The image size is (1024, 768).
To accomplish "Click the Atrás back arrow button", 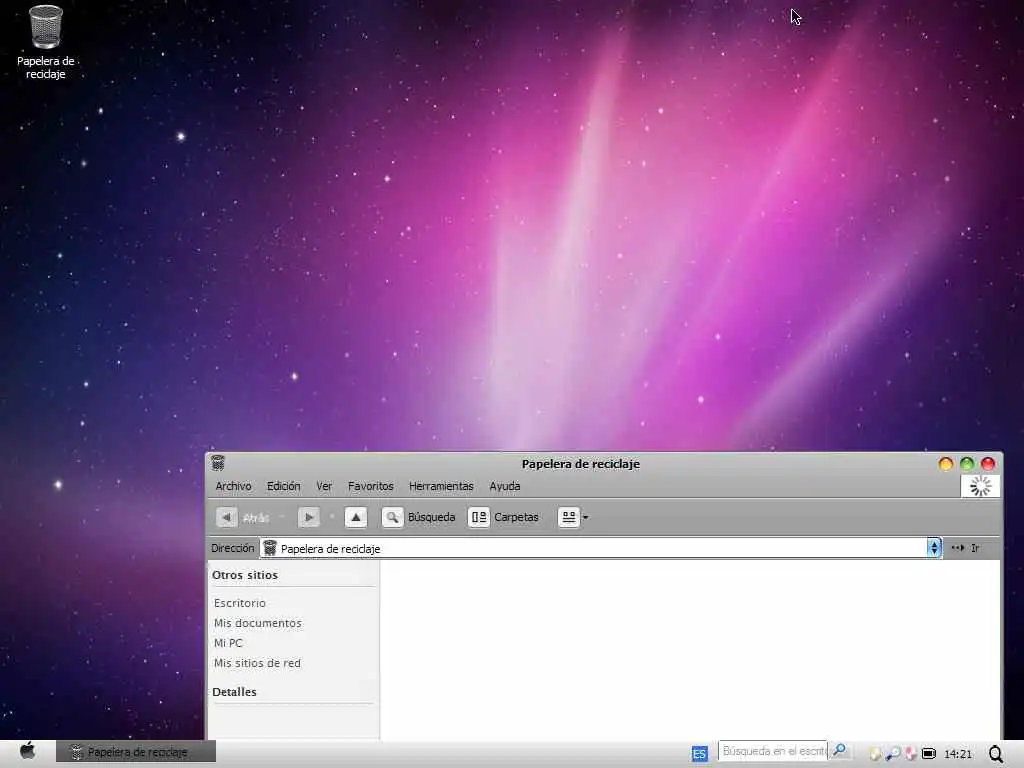I will point(227,517).
